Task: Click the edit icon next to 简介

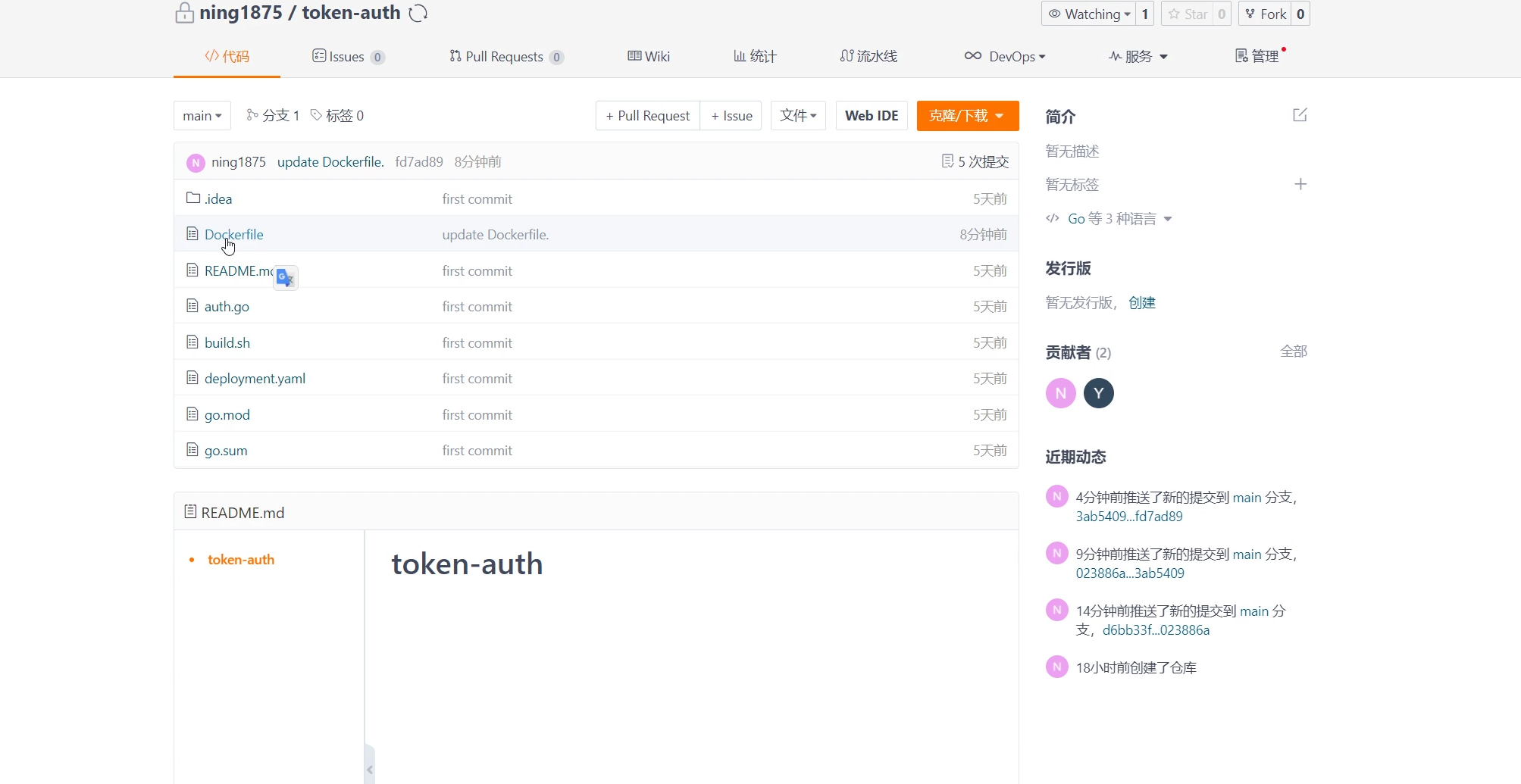Action: click(x=1300, y=115)
